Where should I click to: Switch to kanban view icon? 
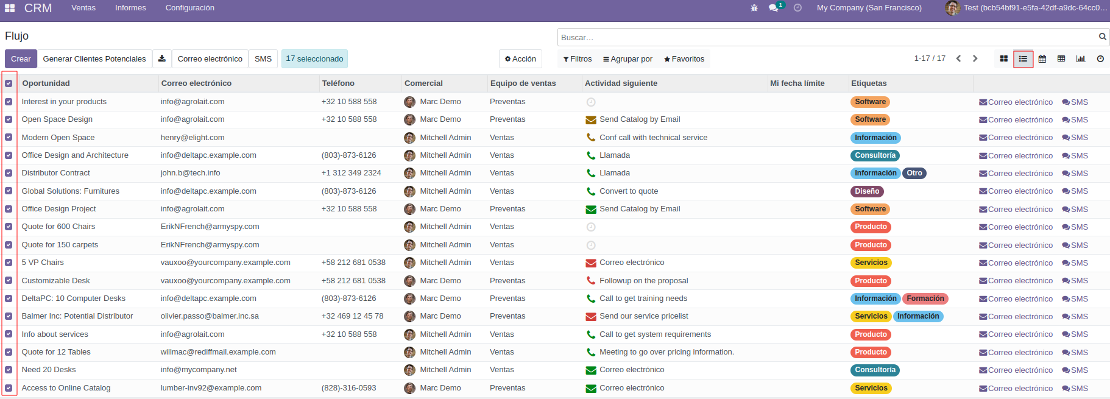pyautogui.click(x=1004, y=59)
